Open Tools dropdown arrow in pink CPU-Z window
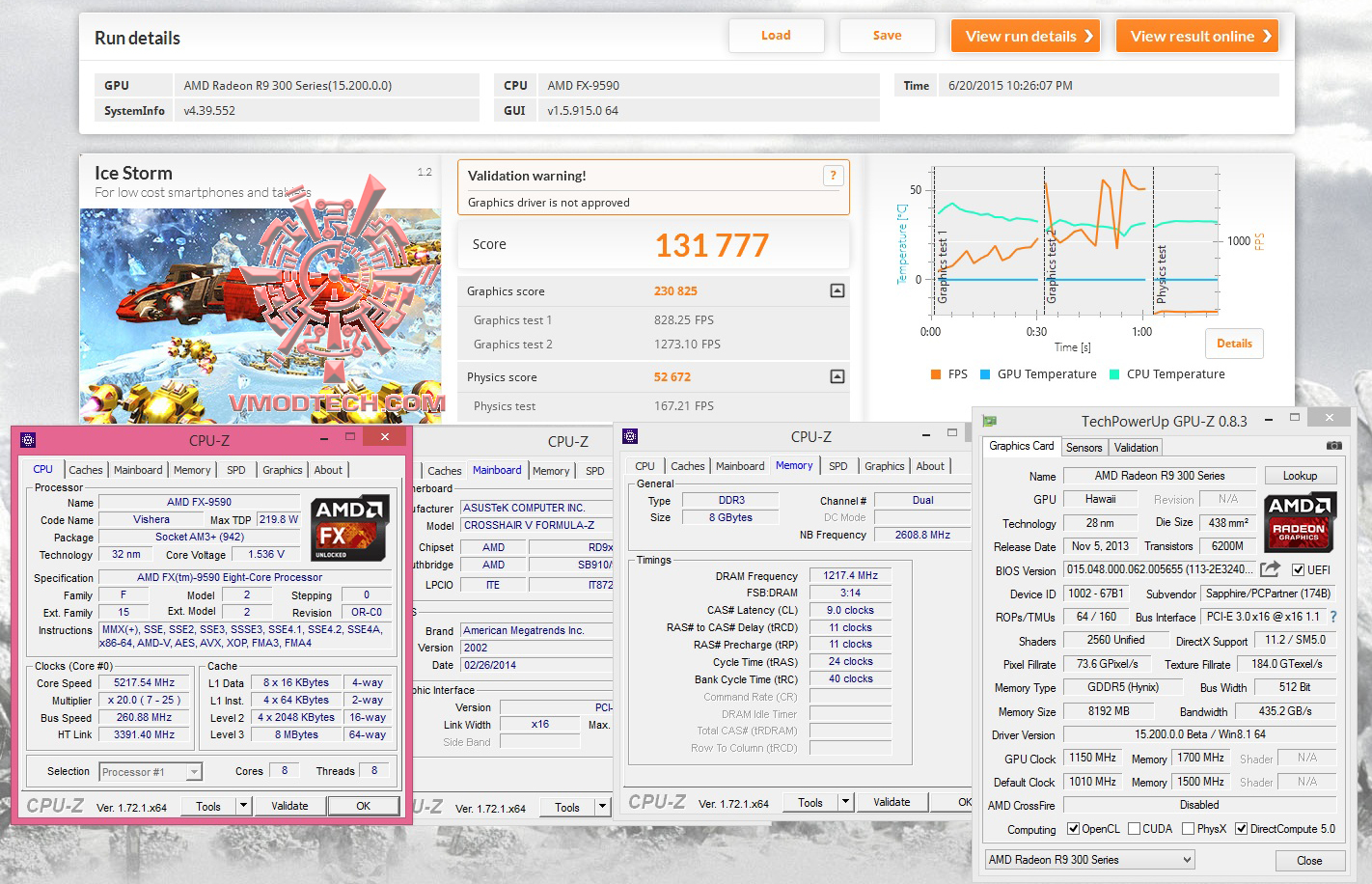Image resolution: width=1372 pixels, height=884 pixels. tap(244, 806)
